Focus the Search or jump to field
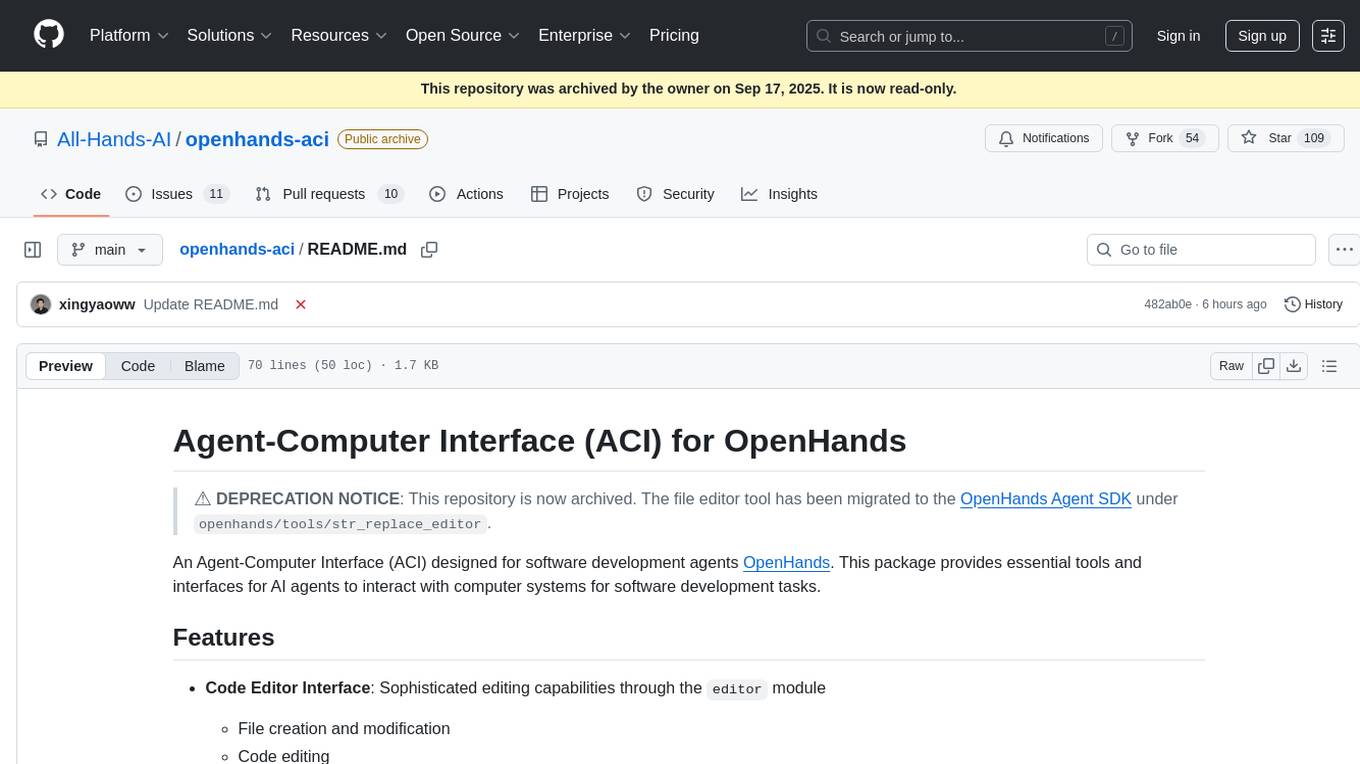 click(969, 36)
